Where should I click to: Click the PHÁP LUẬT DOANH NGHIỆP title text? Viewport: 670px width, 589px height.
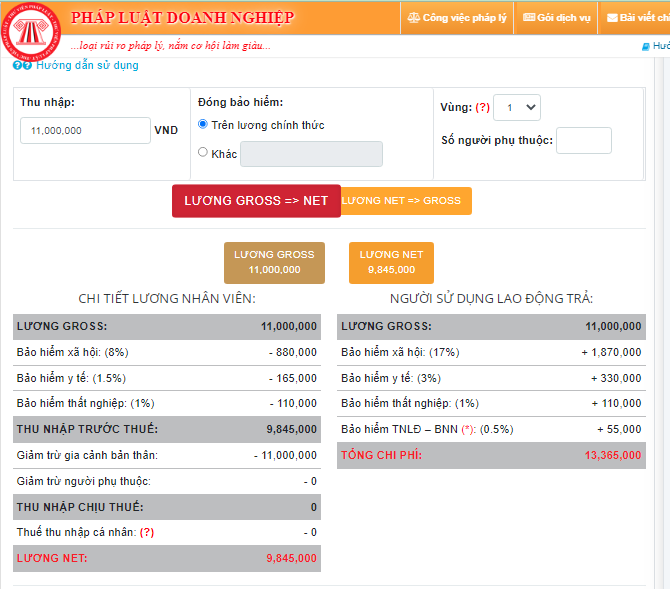coord(182,18)
